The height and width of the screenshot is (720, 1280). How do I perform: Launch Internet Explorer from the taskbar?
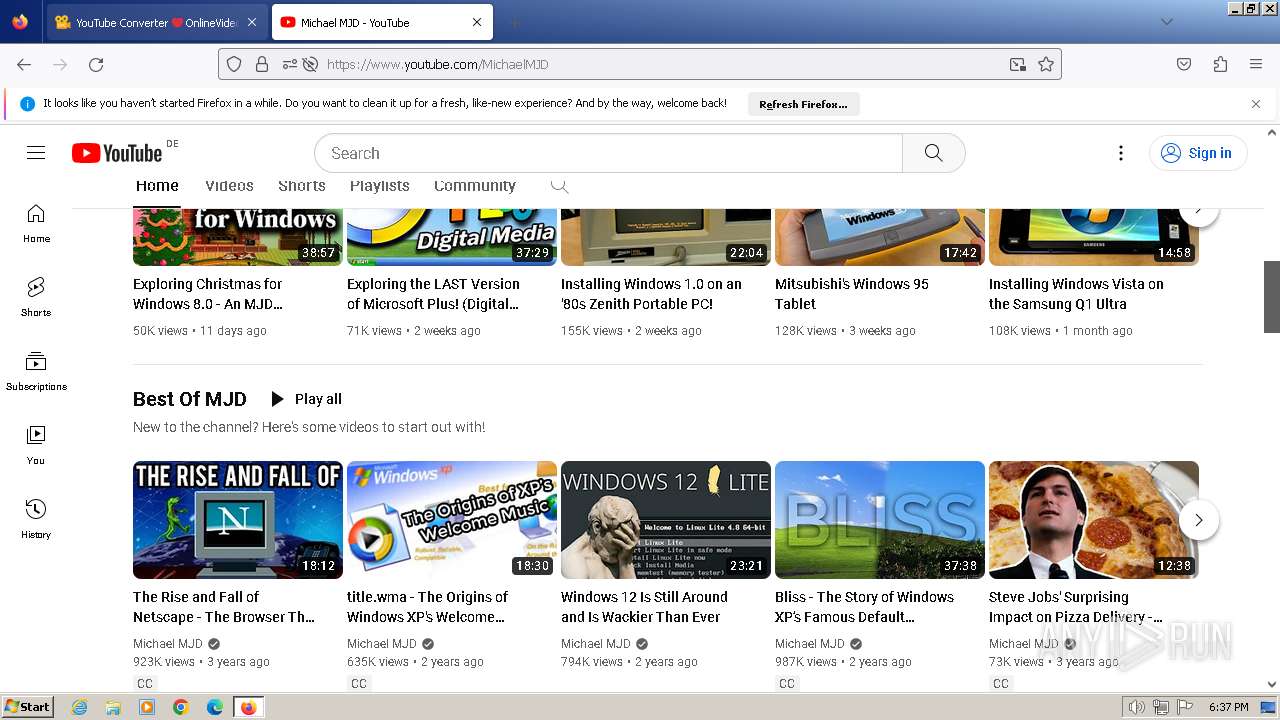80,707
